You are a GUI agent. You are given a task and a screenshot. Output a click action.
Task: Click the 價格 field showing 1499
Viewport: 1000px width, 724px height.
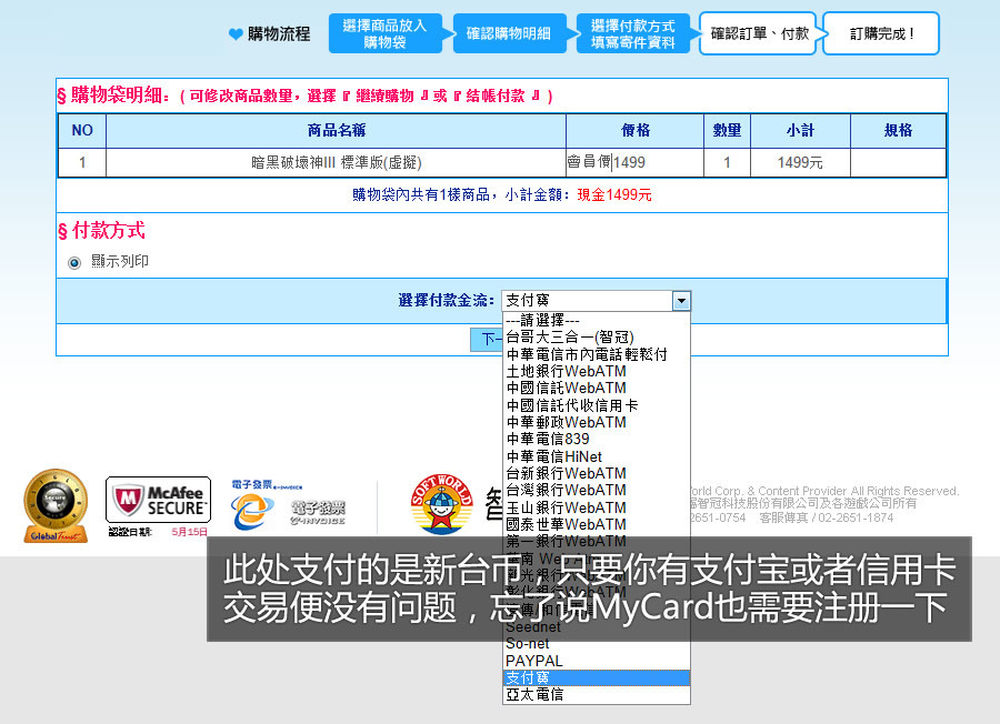click(x=635, y=163)
